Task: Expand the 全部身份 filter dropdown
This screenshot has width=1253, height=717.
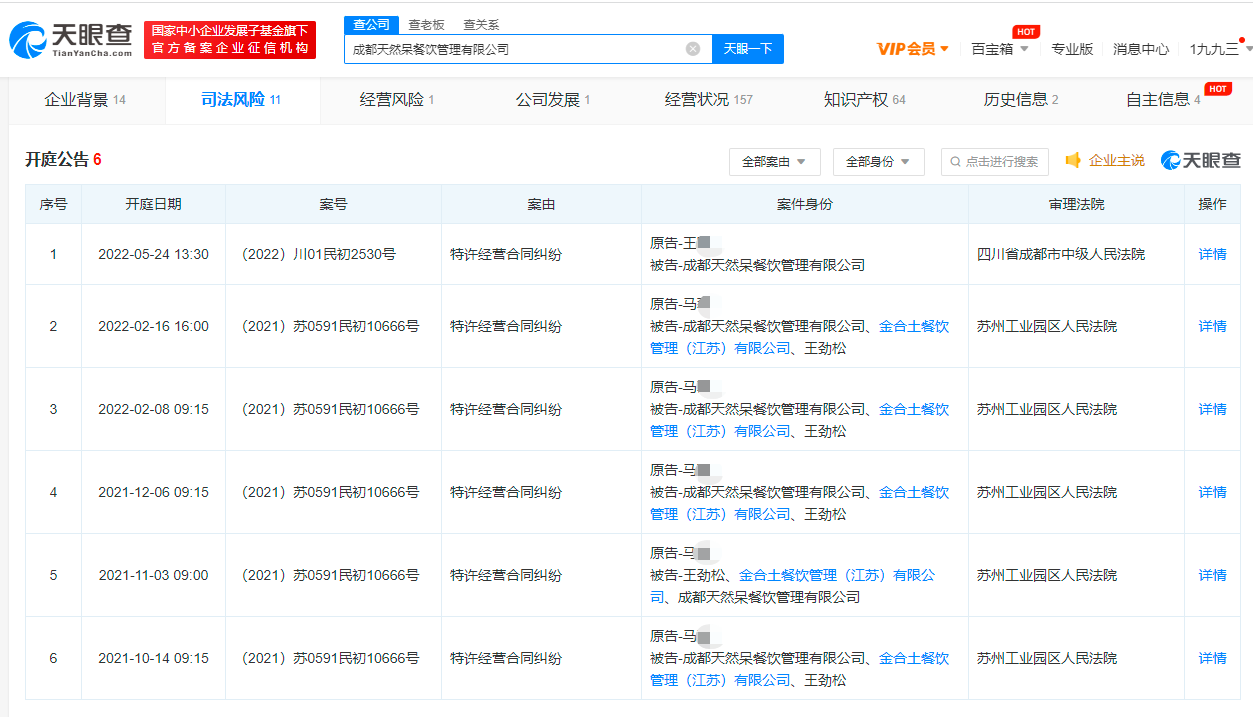Action: (x=877, y=161)
